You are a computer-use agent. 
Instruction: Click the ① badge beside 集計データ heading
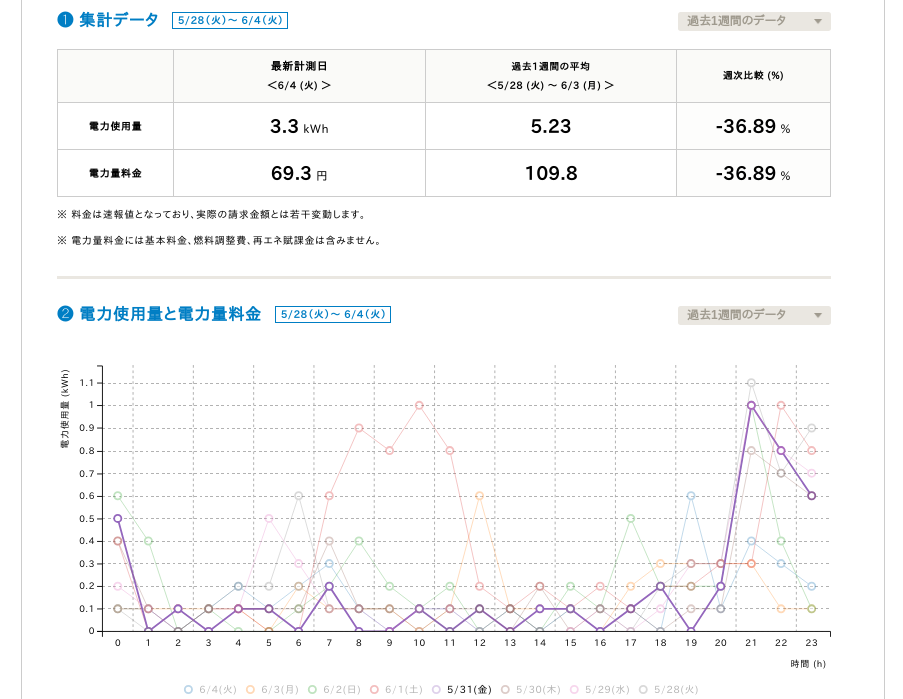coord(63,19)
